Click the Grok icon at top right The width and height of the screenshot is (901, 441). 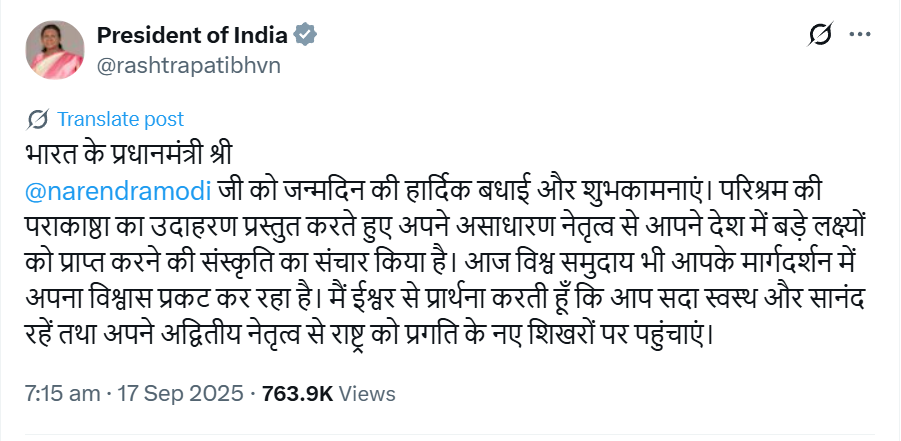coord(819,35)
